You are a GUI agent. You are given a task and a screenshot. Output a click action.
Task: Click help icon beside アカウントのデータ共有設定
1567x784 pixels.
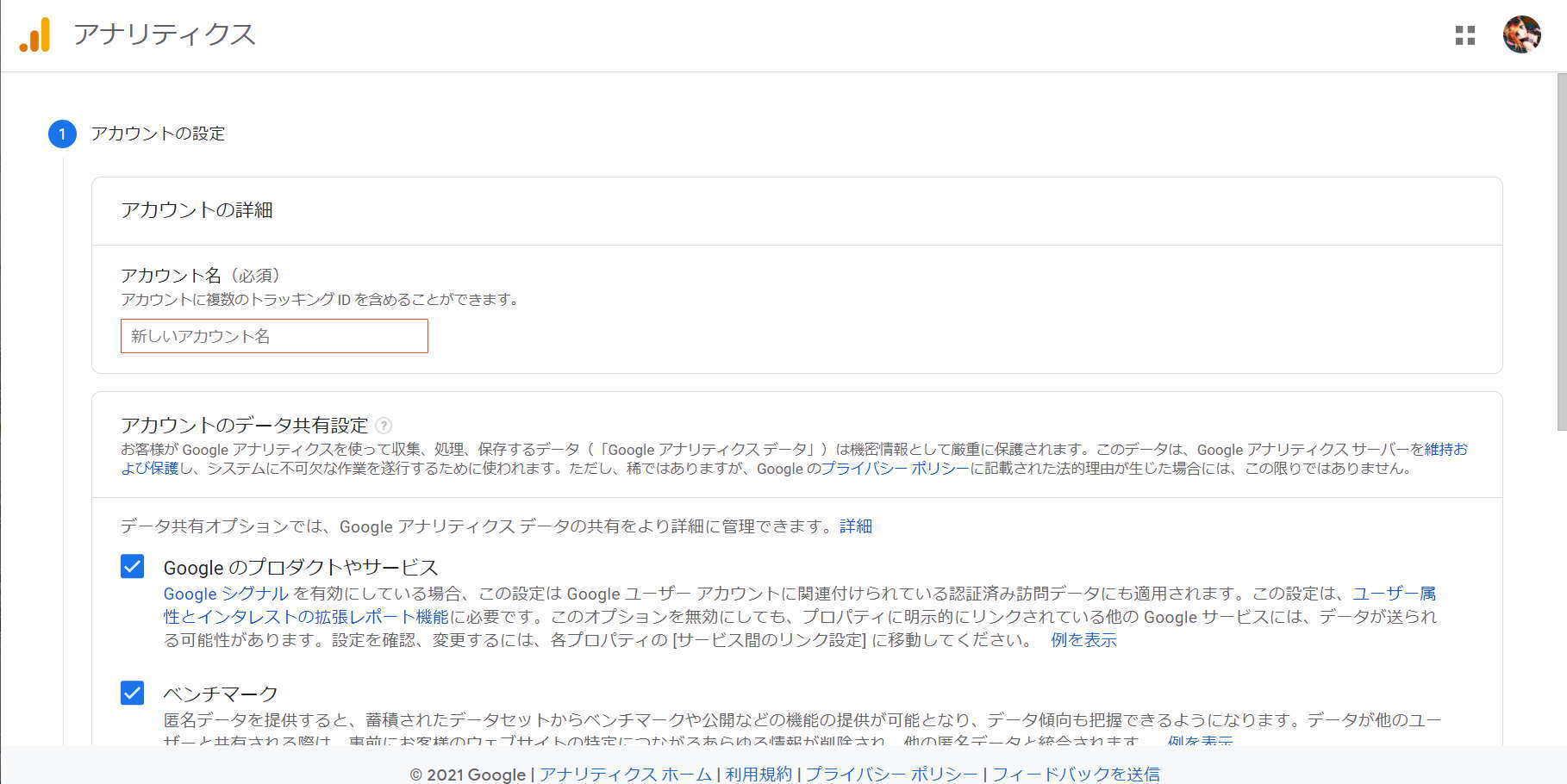pos(384,426)
